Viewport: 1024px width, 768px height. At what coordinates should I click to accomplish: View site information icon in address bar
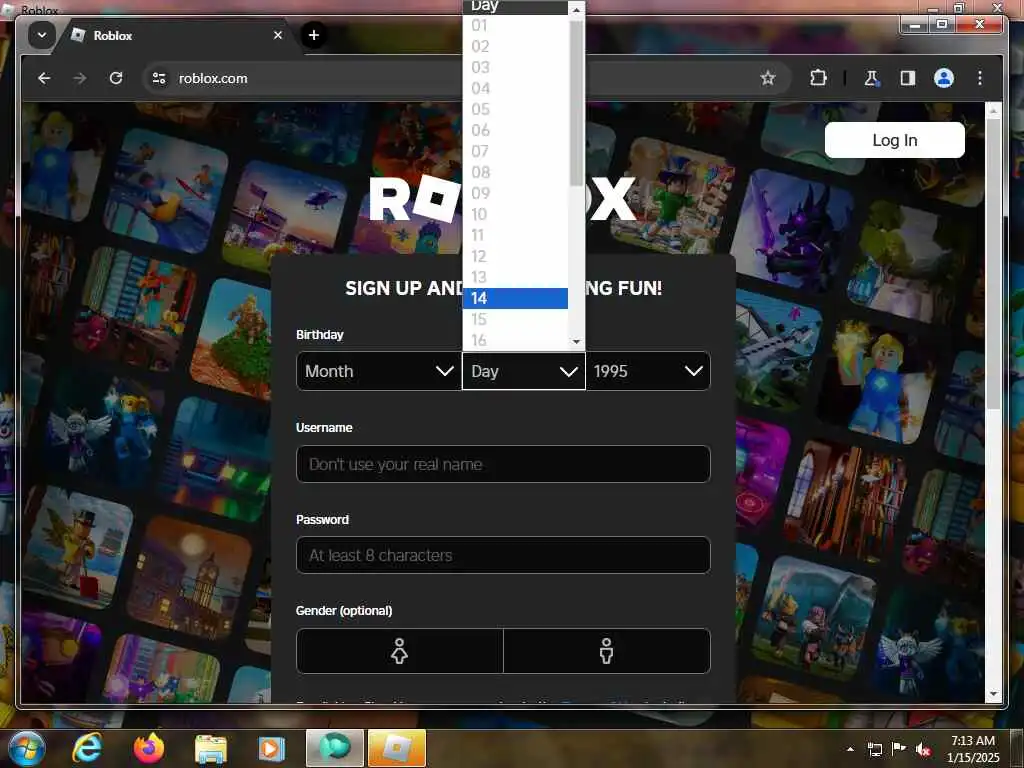[159, 78]
